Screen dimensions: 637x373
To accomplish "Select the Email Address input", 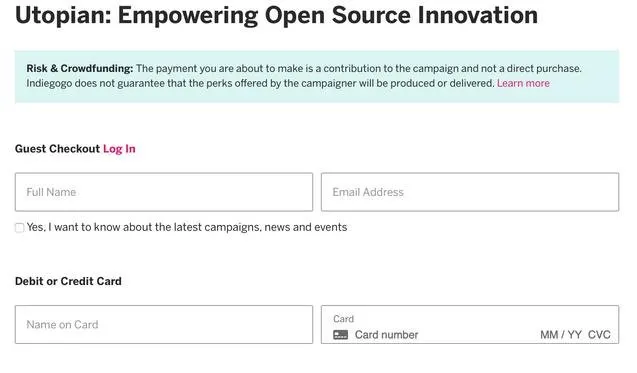I will point(470,192).
